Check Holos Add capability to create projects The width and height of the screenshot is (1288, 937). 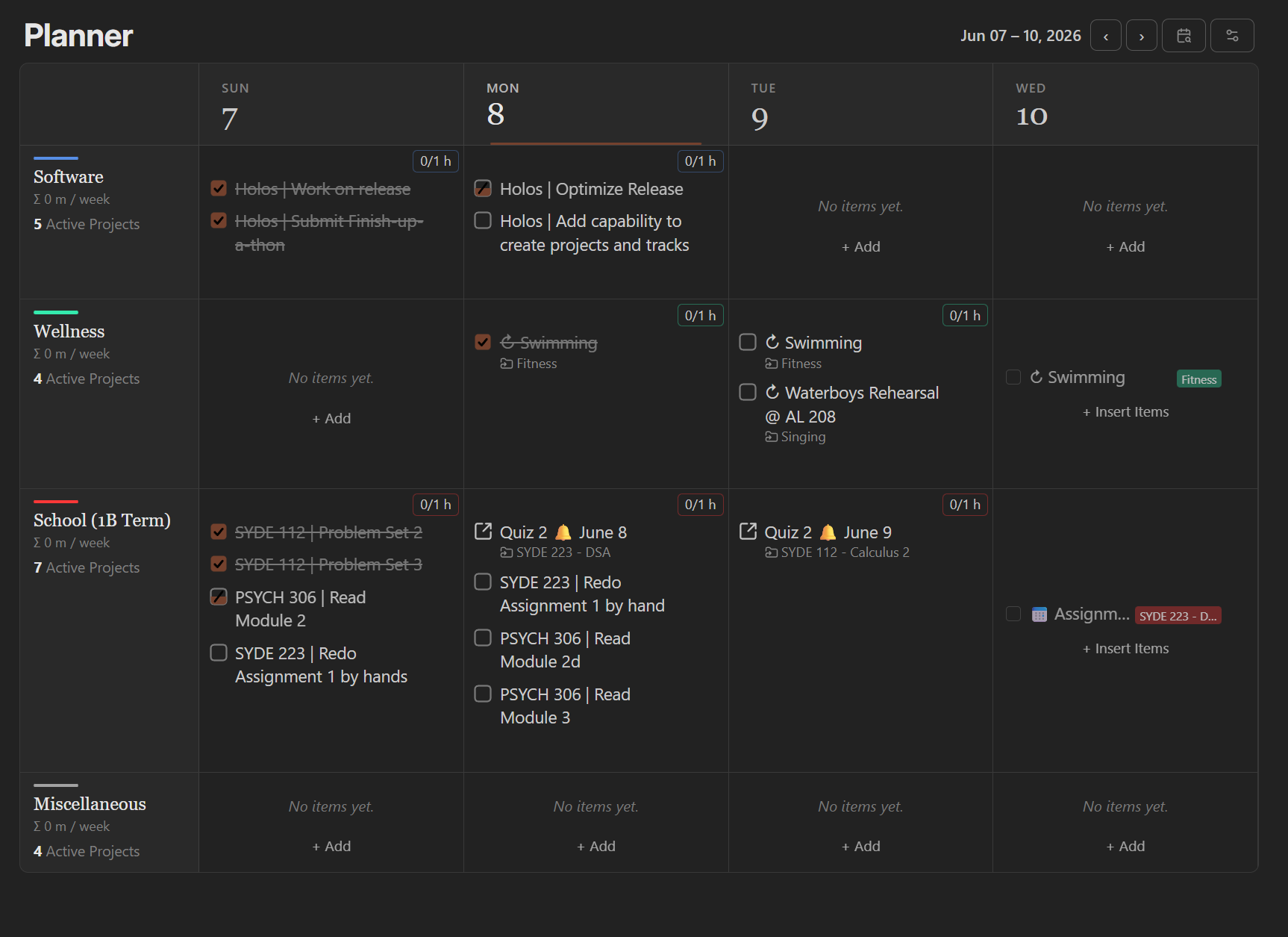tap(483, 220)
